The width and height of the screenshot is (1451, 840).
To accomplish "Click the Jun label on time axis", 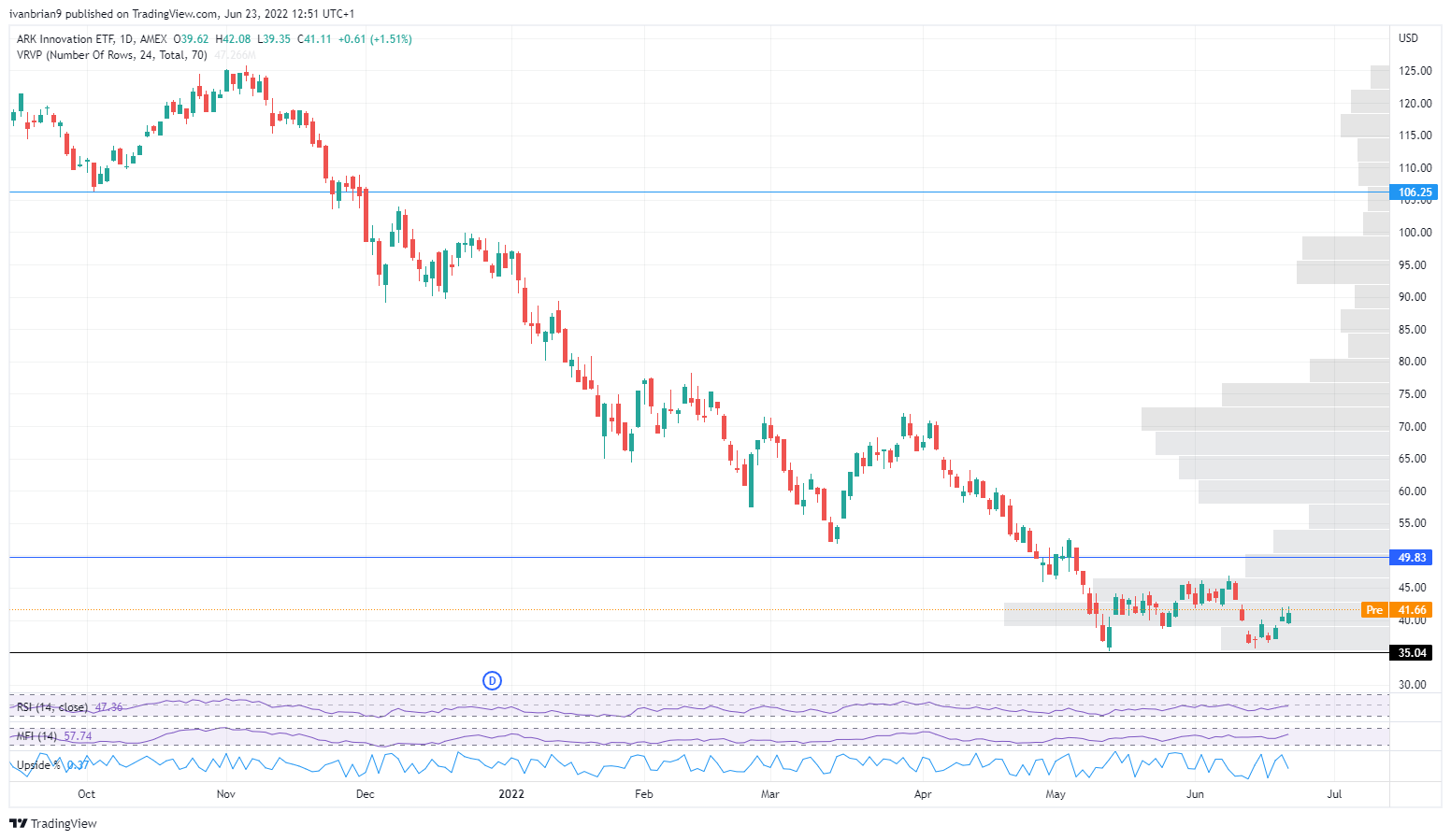I will (1195, 794).
